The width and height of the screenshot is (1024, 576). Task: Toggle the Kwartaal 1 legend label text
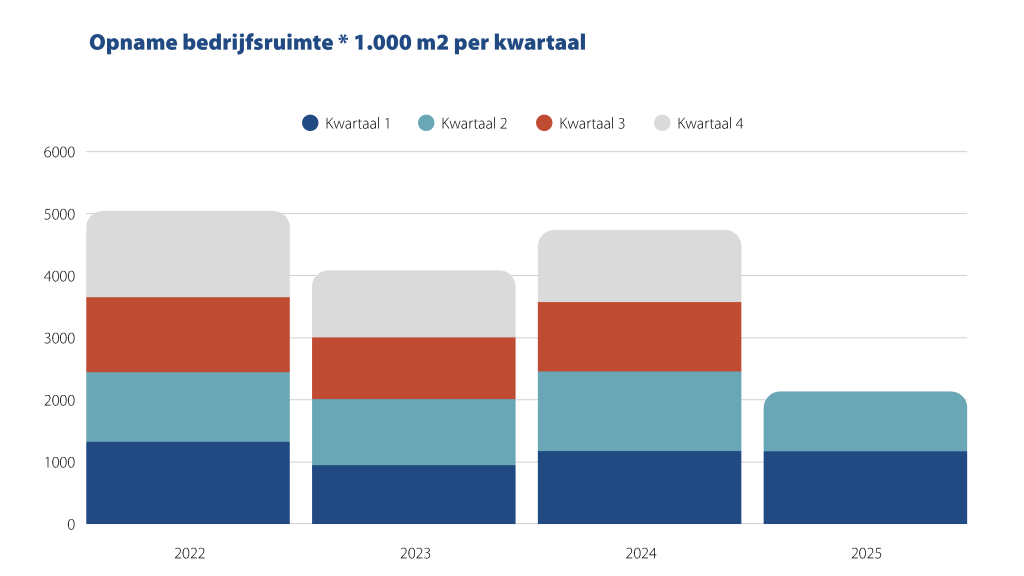point(357,124)
